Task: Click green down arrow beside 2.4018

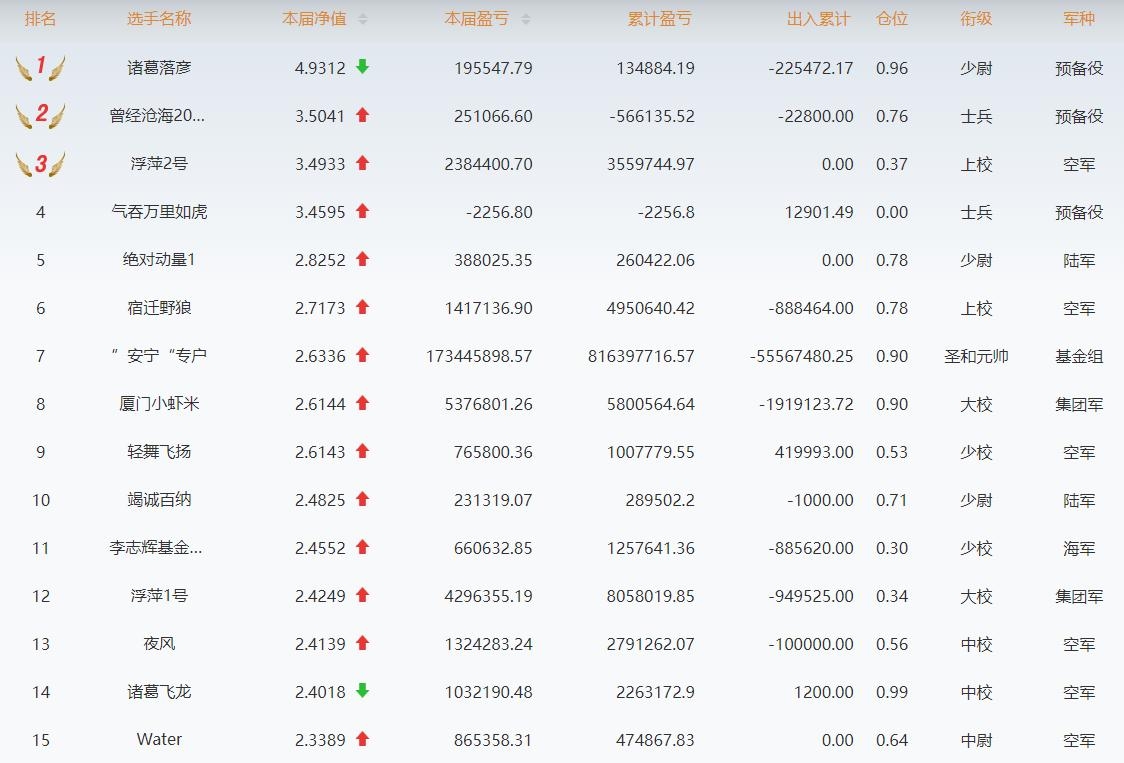Action: coord(362,691)
